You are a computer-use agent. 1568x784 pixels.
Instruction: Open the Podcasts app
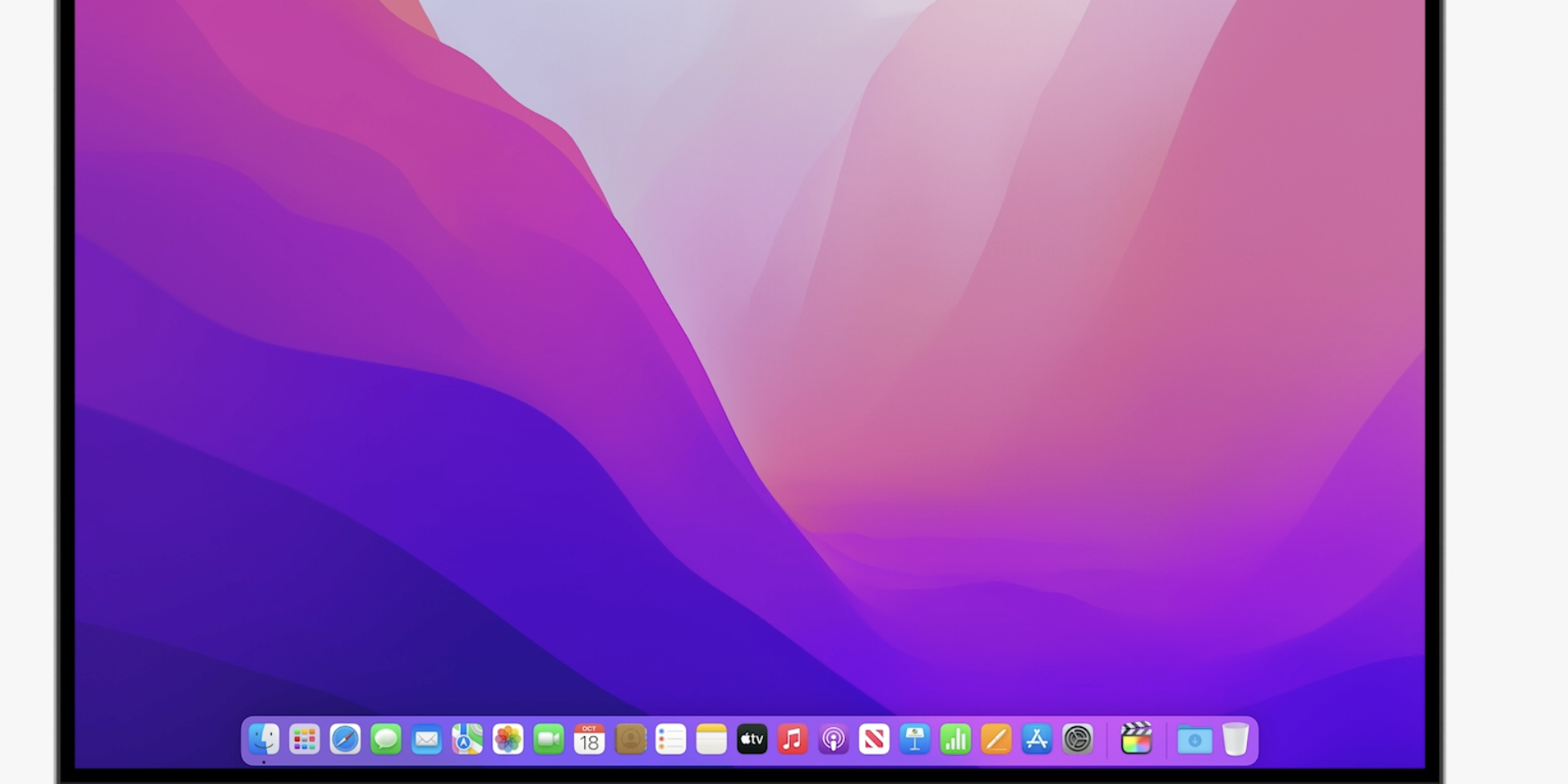point(833,739)
